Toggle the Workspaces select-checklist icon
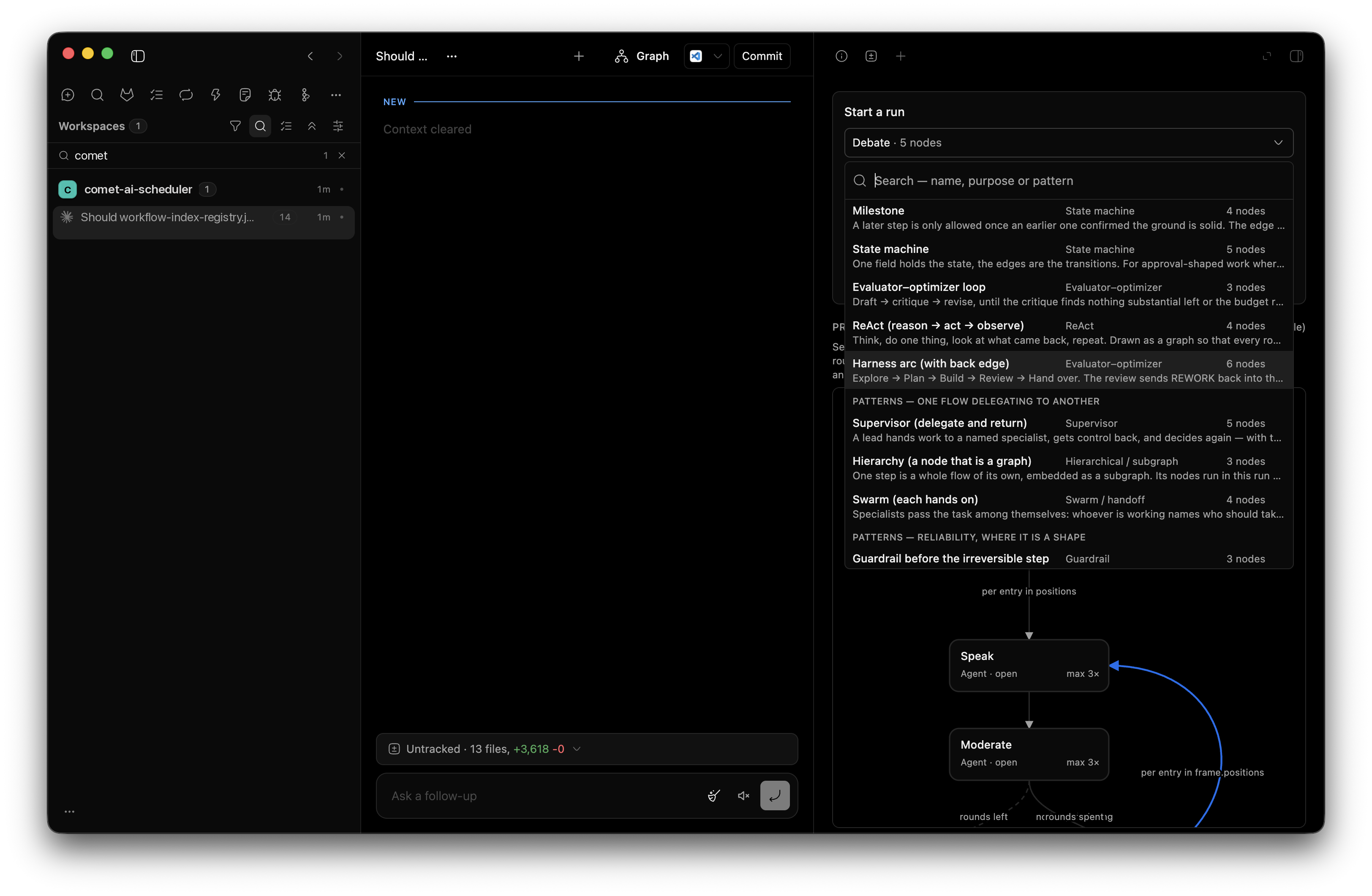This screenshot has height=896, width=1372. pos(286,125)
